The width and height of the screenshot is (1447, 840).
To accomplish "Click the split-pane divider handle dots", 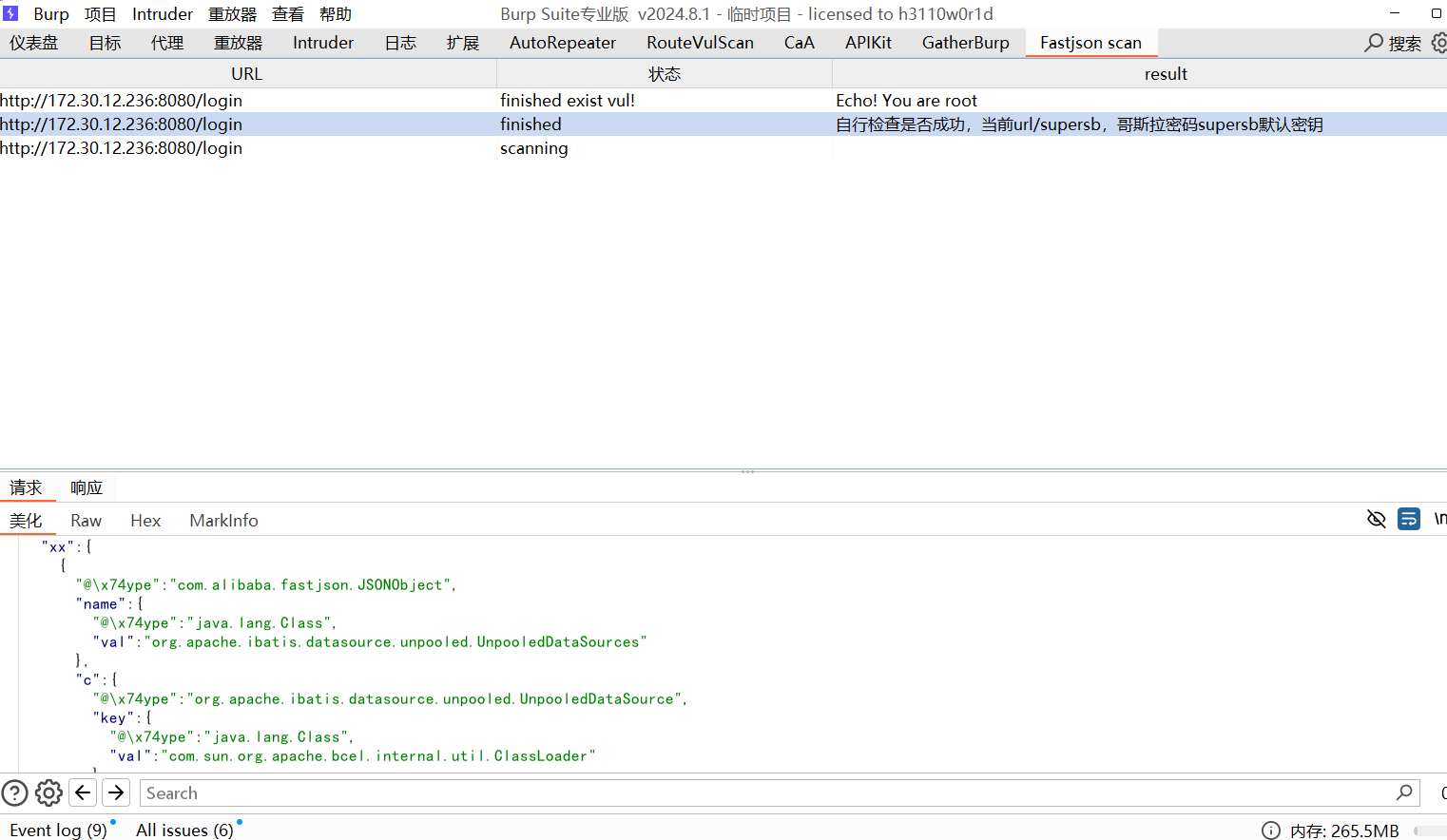I will tap(747, 471).
